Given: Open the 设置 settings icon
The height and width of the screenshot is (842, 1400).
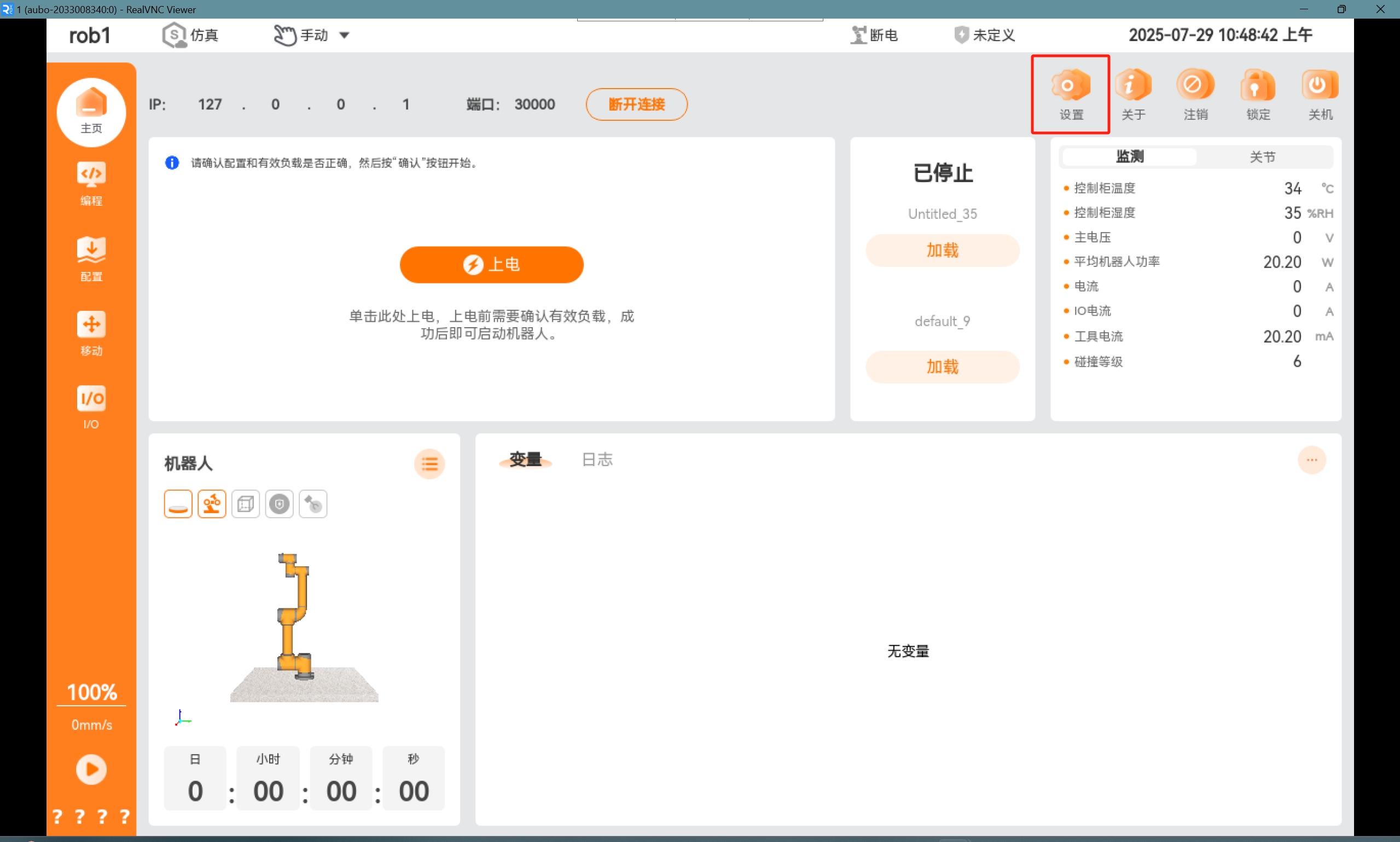Looking at the screenshot, I should coord(1071,94).
